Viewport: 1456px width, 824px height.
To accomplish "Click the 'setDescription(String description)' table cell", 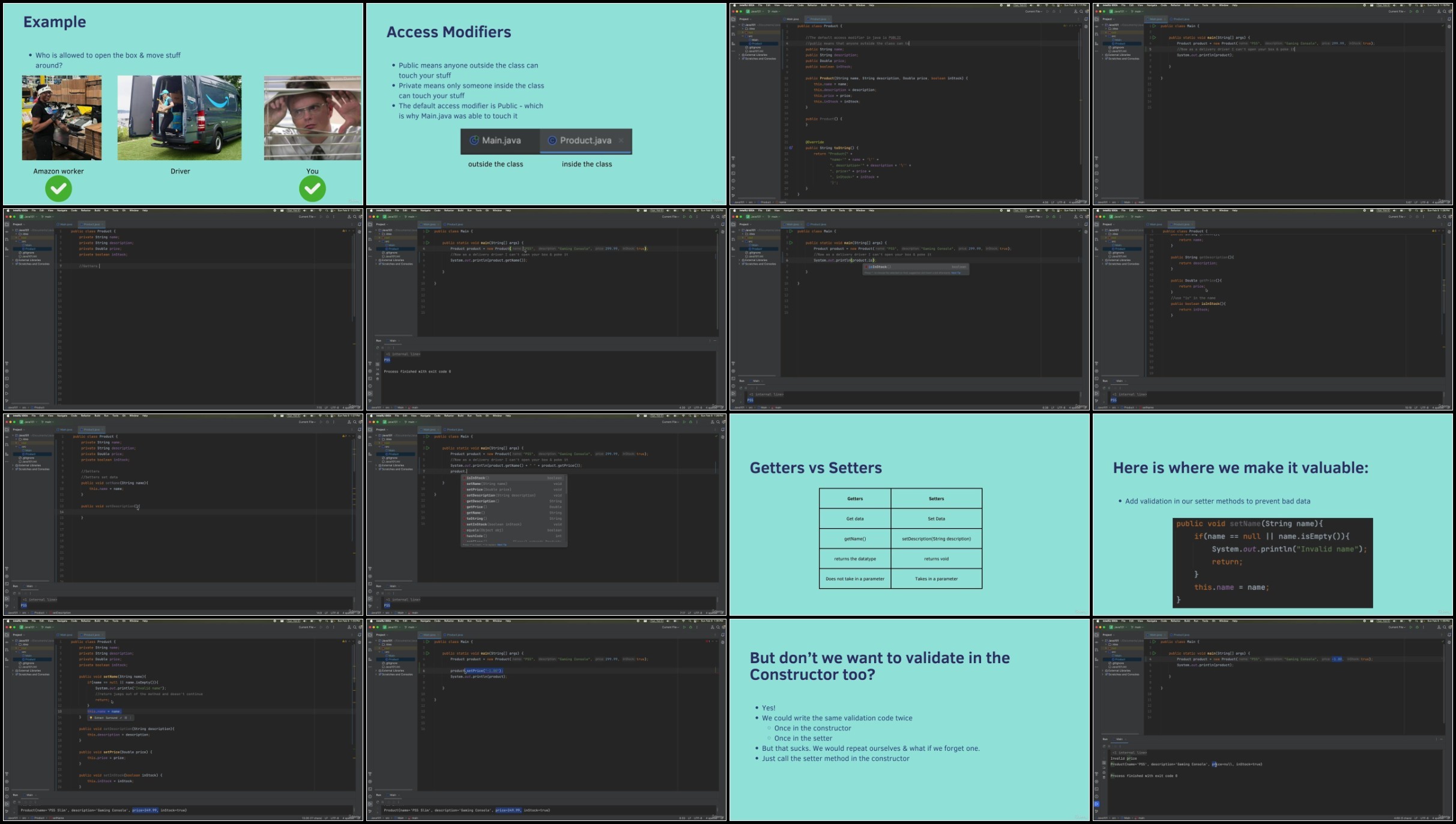I will (x=937, y=539).
